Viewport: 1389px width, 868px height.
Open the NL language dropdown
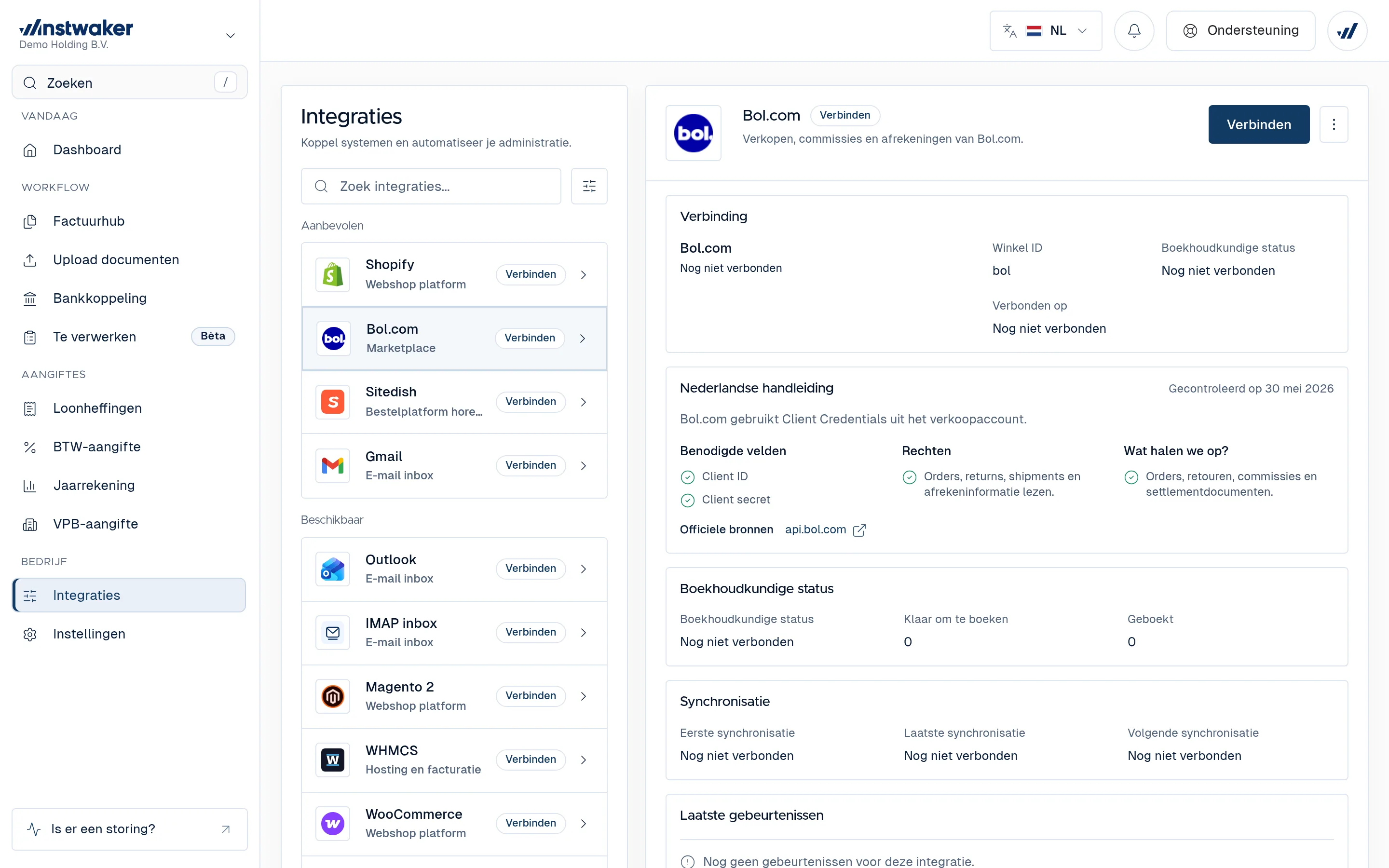1046,30
